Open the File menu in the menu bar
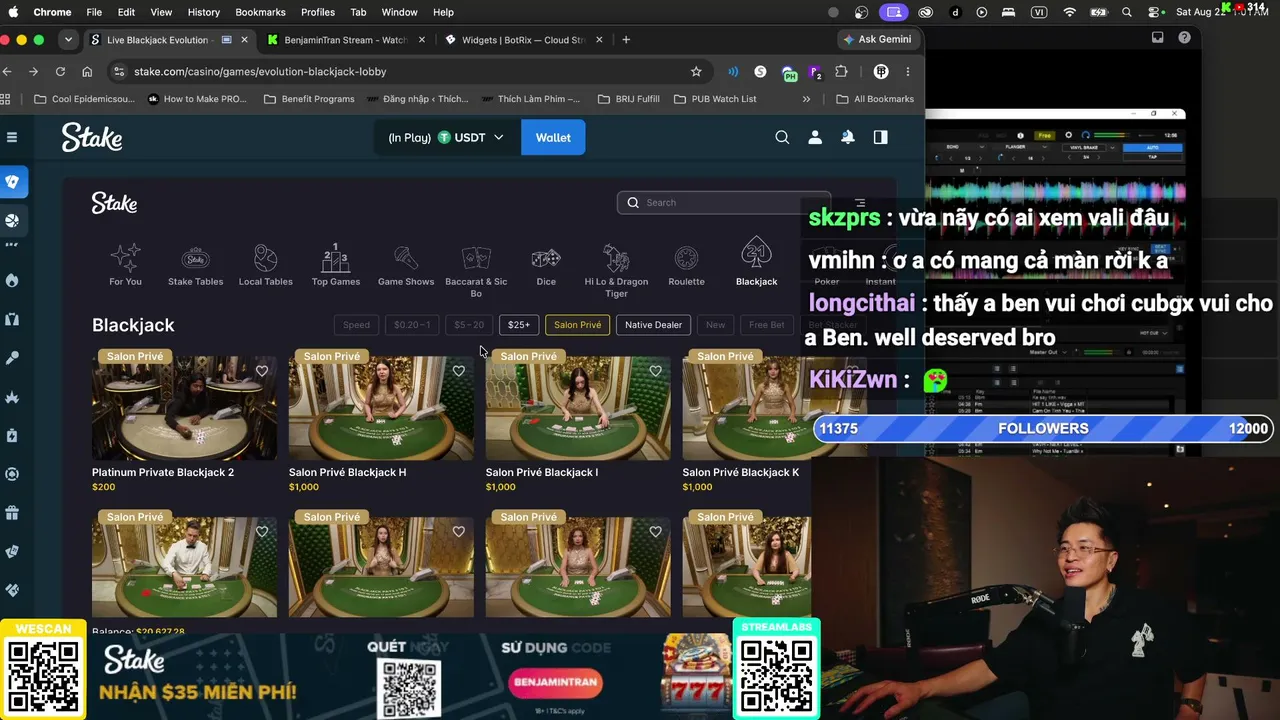 [94, 12]
